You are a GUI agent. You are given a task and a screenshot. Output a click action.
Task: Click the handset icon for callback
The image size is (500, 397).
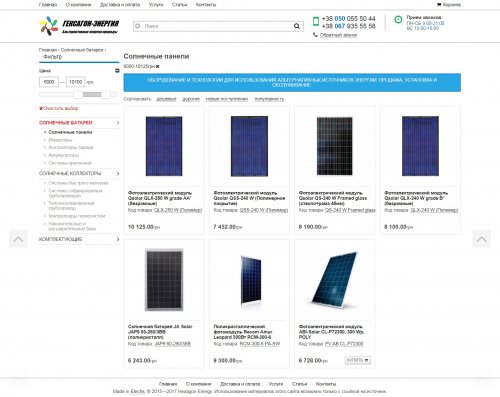(315, 35)
